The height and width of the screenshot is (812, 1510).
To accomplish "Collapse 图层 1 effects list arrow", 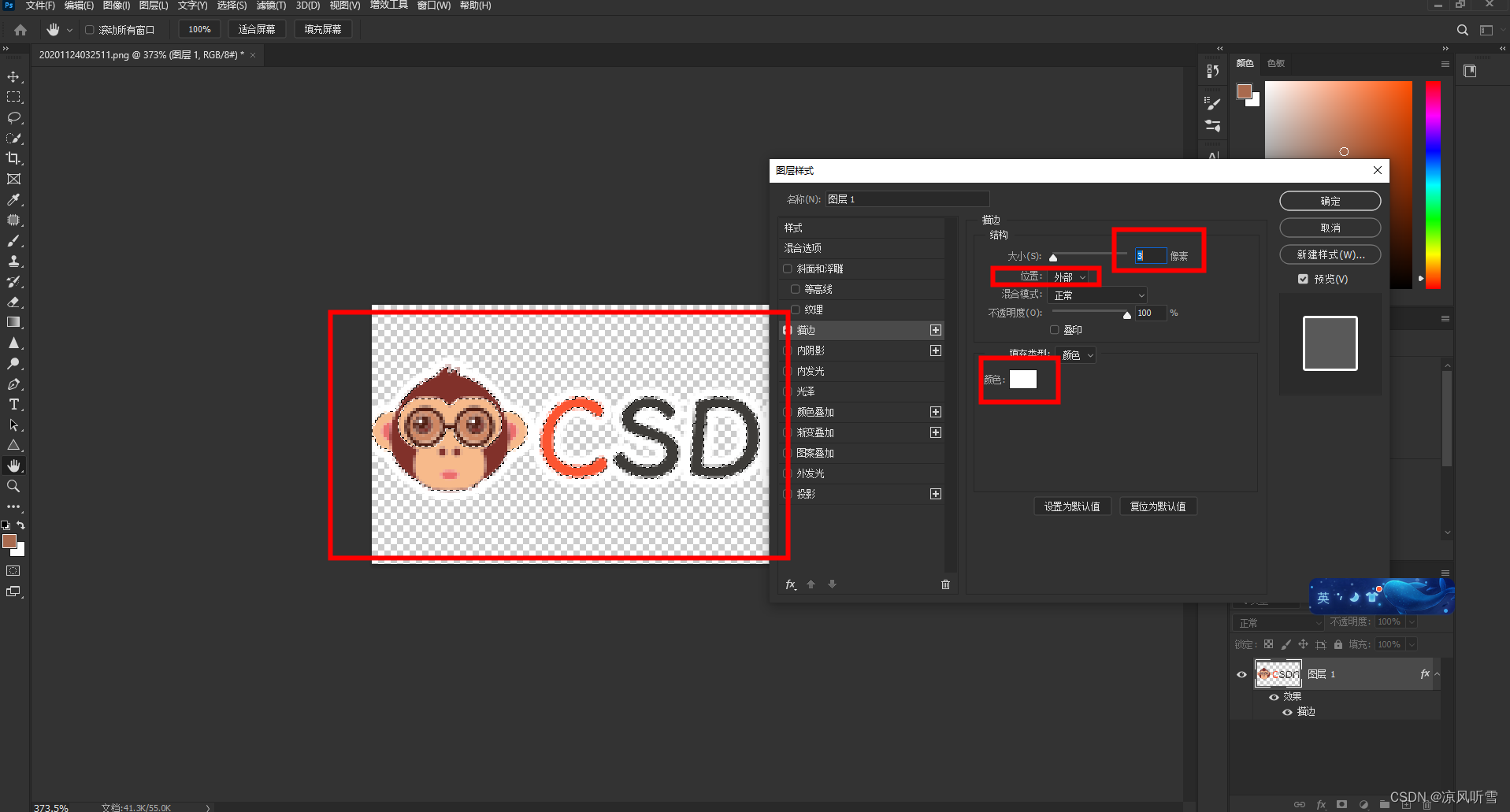I will click(x=1437, y=674).
